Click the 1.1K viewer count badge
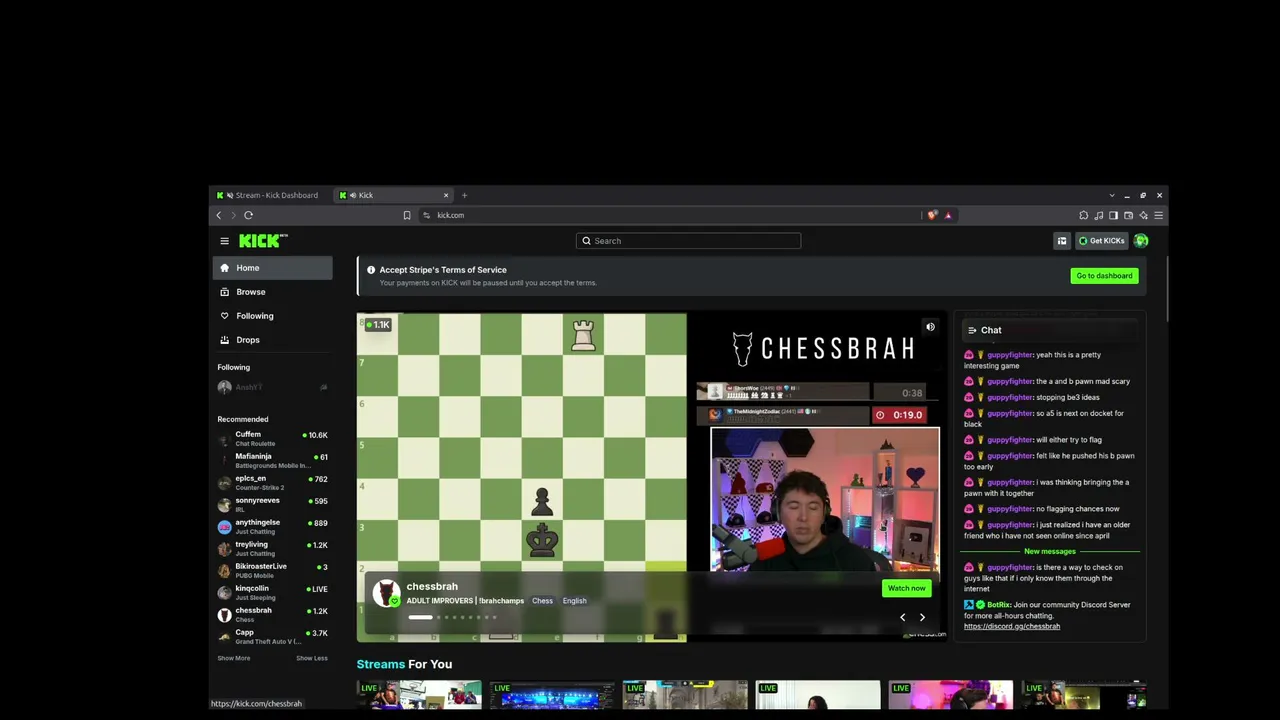 coord(378,325)
